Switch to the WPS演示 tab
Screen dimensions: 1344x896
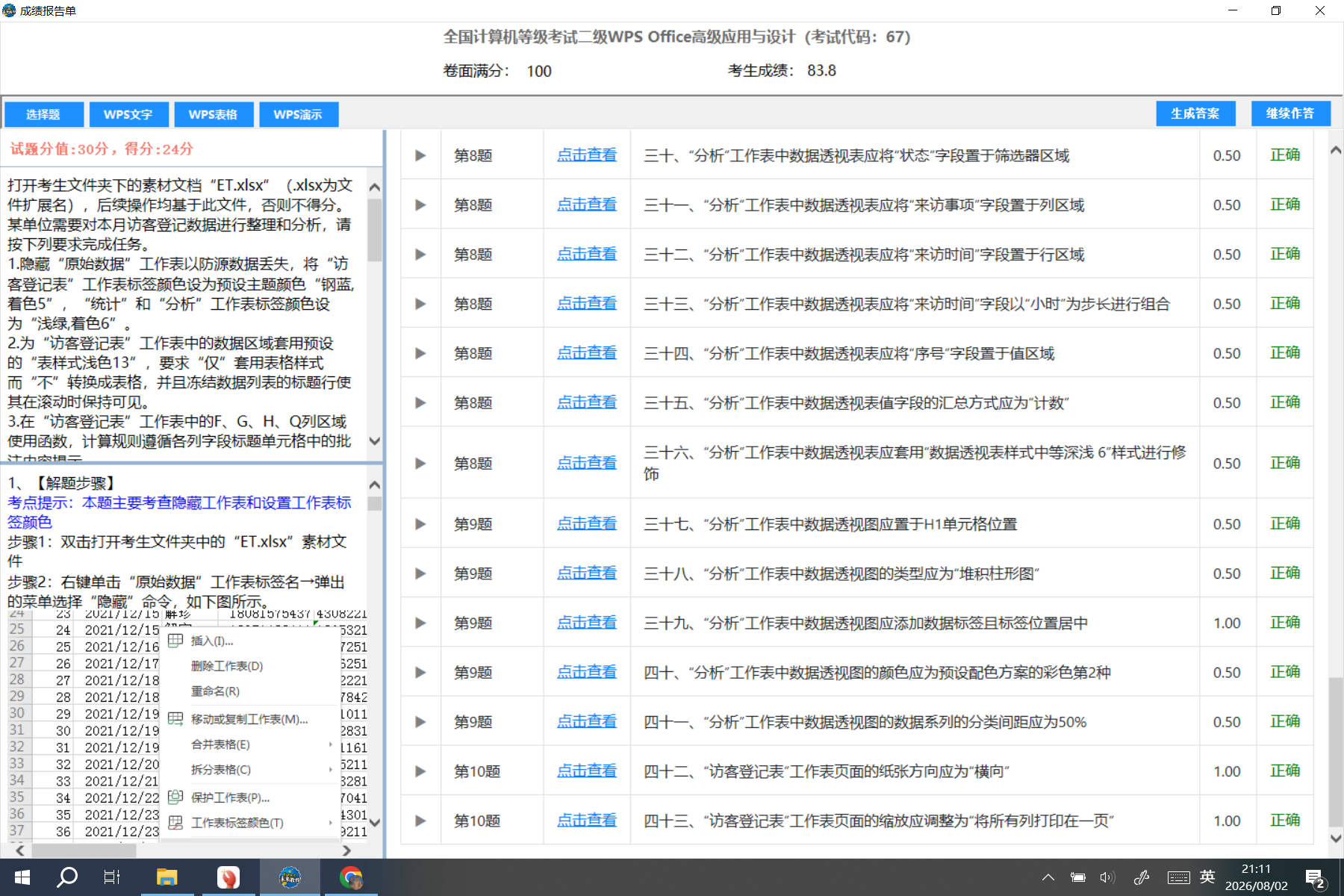pos(298,114)
